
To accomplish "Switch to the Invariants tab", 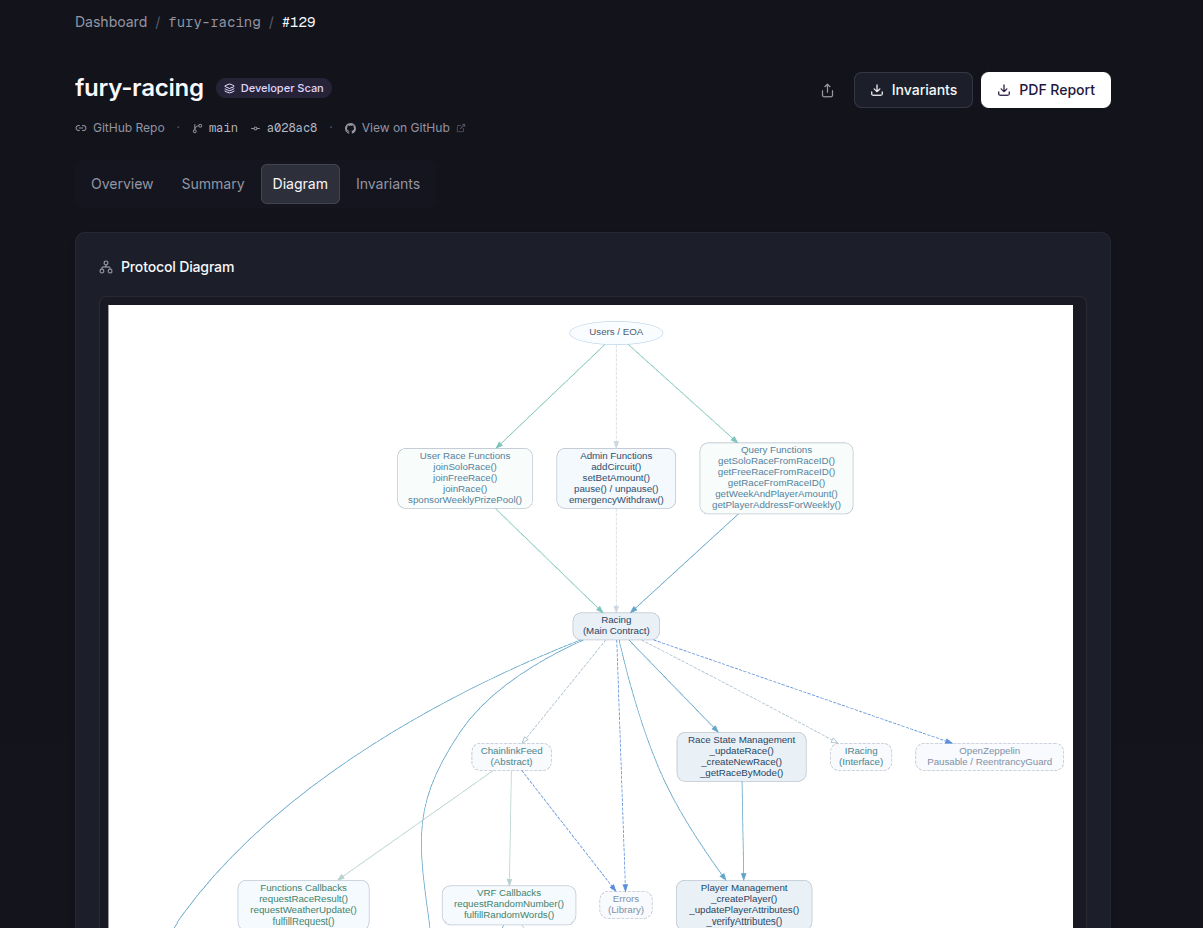I will coord(388,184).
